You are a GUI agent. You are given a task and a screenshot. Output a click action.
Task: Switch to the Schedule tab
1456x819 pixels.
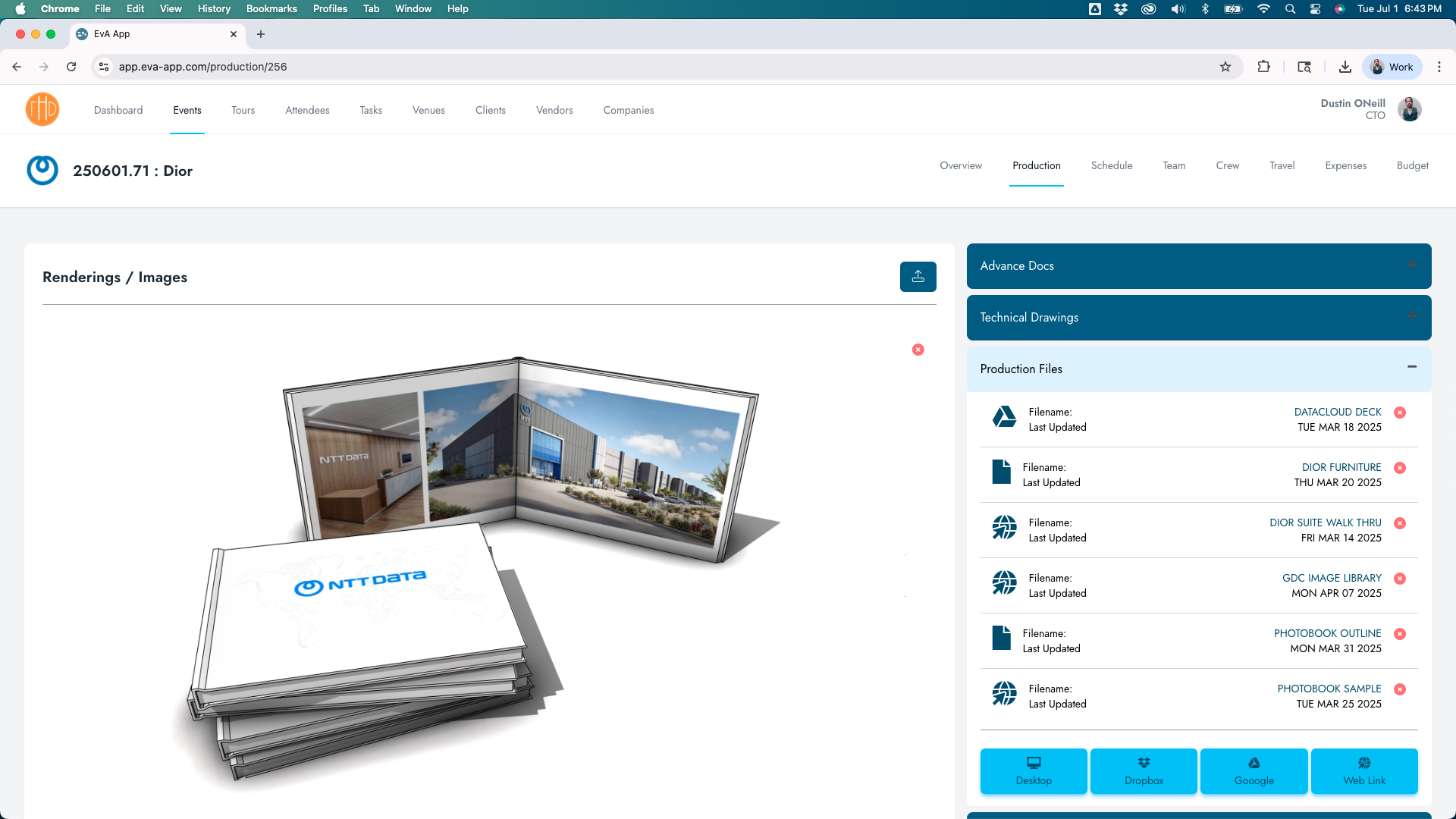pos(1111,165)
